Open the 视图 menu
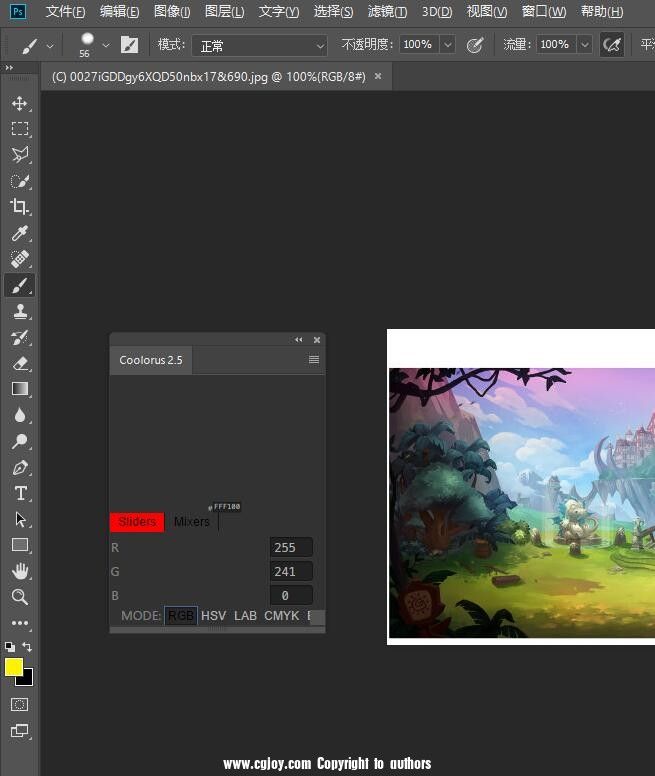655x776 pixels. (487, 11)
